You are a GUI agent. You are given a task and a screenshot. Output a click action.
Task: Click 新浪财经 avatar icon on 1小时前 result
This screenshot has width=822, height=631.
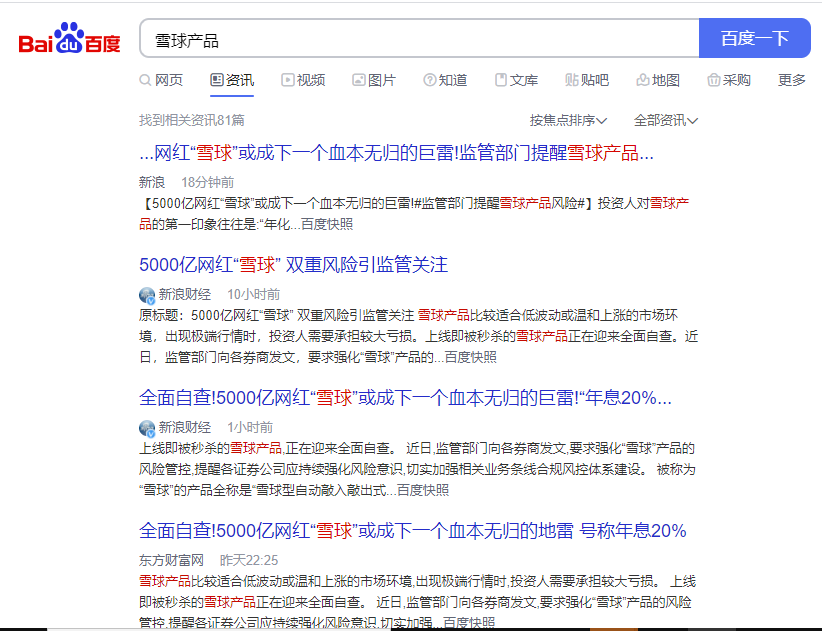147,428
